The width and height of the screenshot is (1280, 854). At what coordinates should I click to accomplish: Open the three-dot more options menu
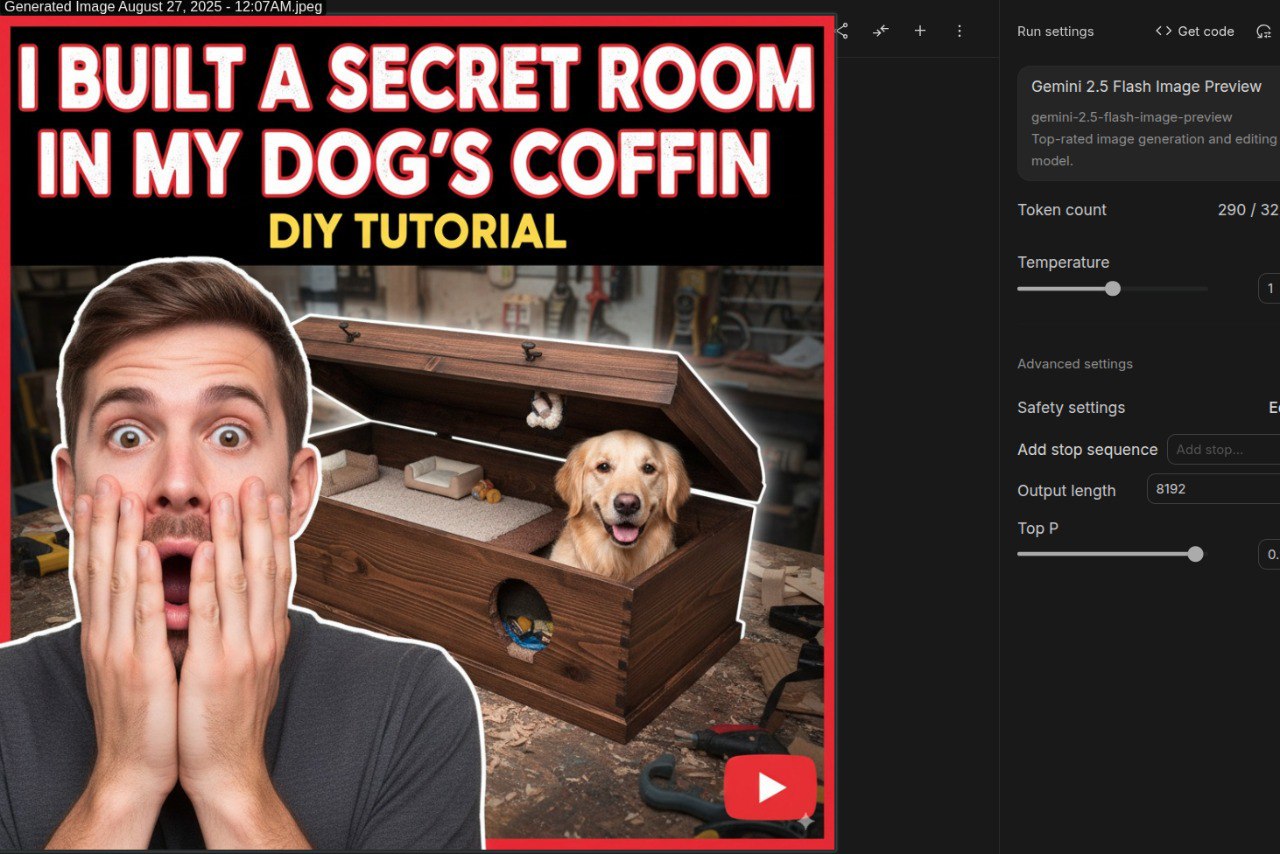[x=959, y=31]
